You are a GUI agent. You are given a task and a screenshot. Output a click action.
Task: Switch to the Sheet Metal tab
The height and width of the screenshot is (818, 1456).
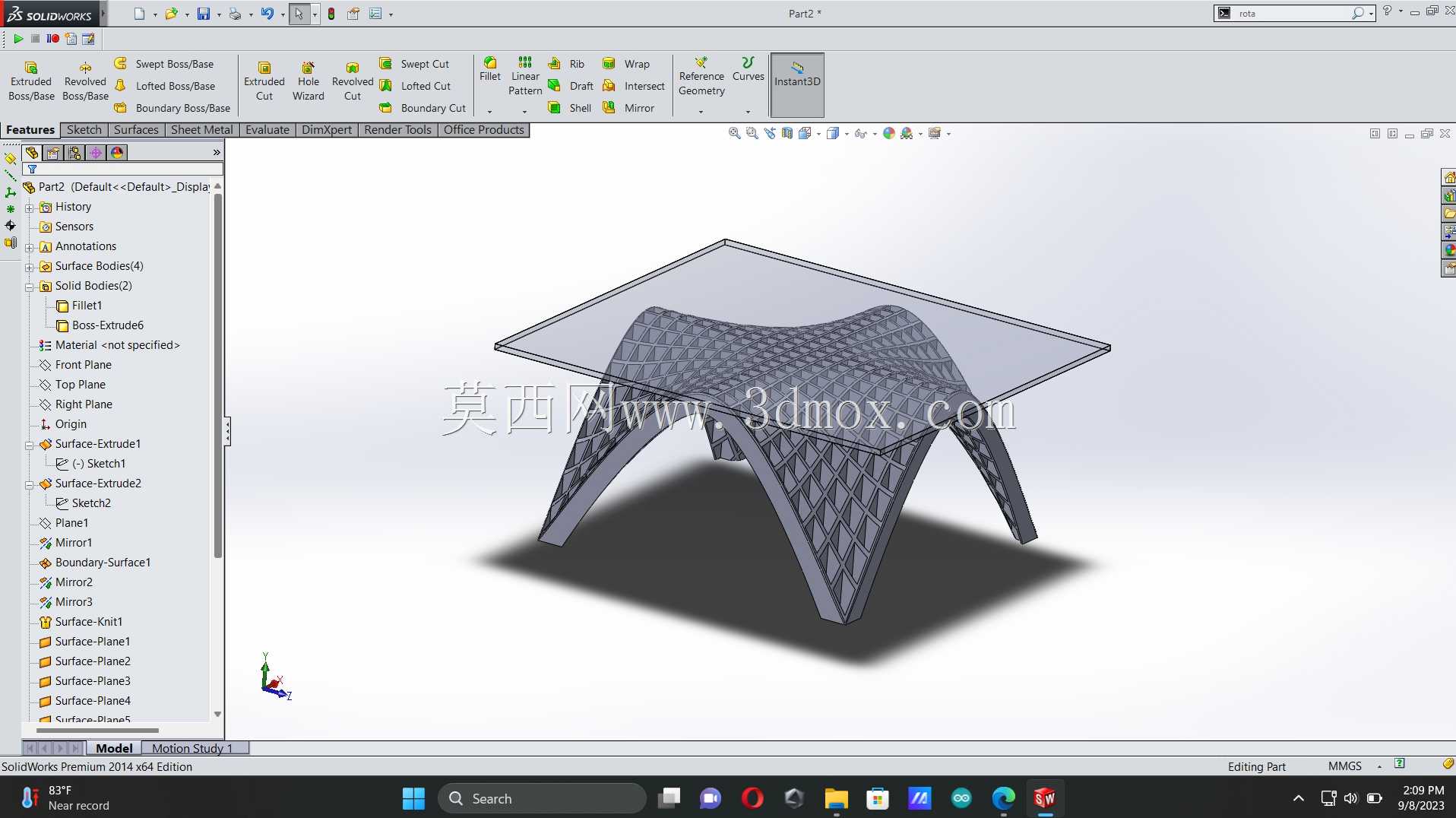coord(201,130)
